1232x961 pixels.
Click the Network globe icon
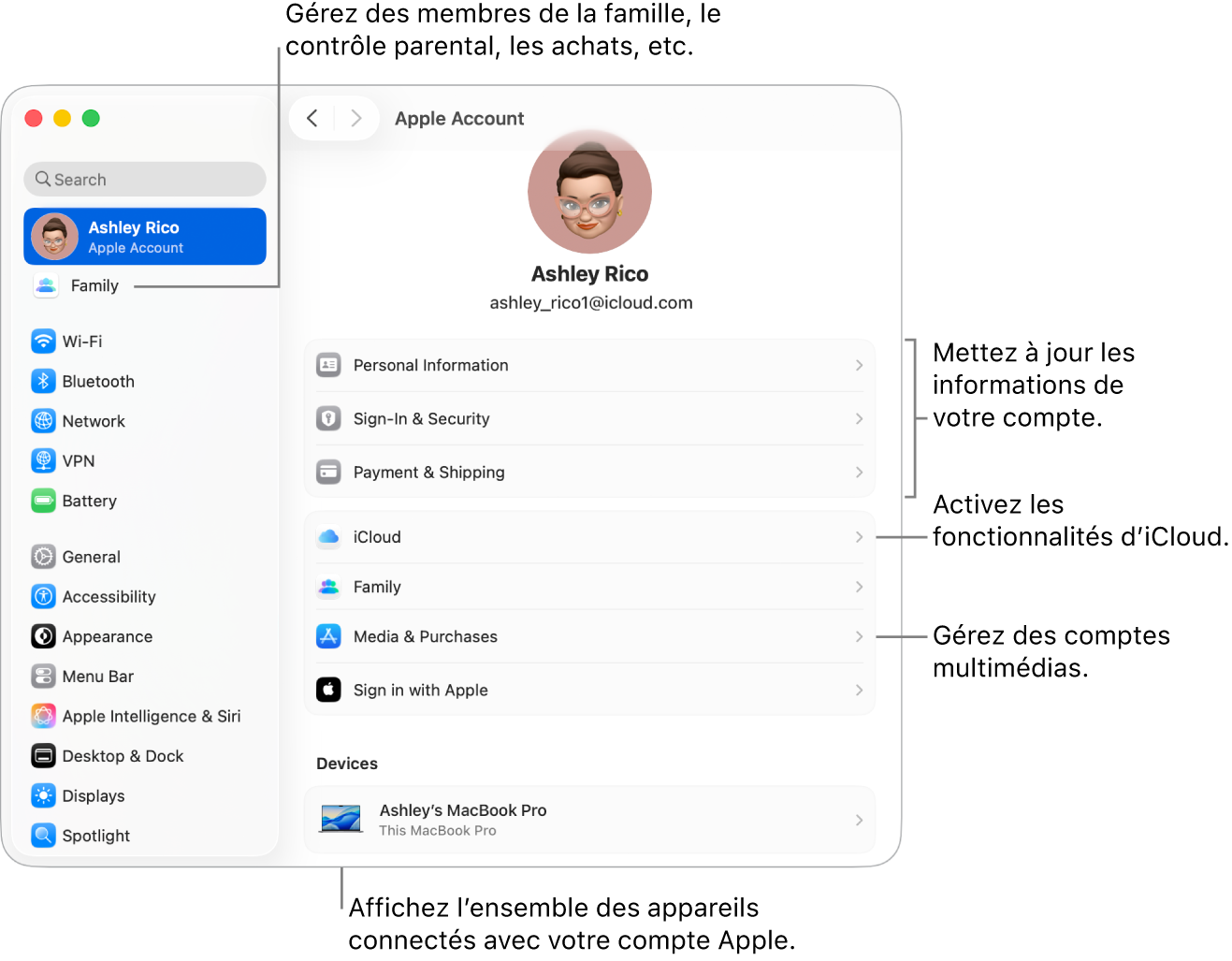point(44,421)
